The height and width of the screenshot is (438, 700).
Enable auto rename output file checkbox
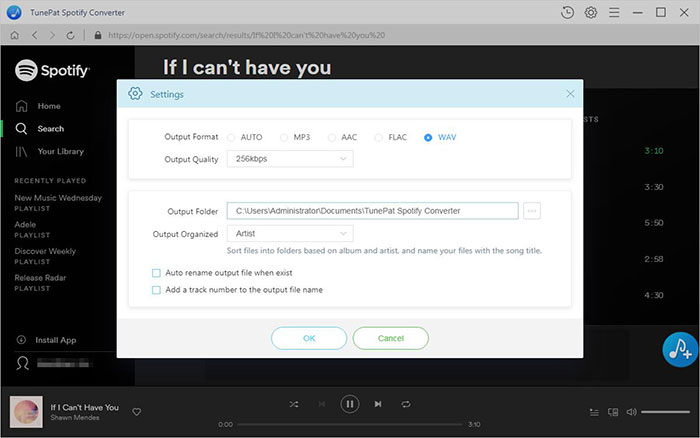pos(156,273)
